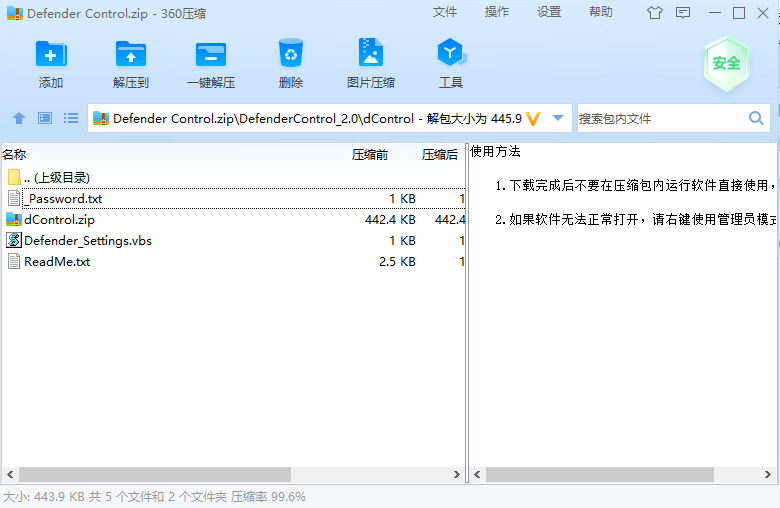The height and width of the screenshot is (508, 780).
Task: Click the search magnifier icon
Action: click(756, 118)
